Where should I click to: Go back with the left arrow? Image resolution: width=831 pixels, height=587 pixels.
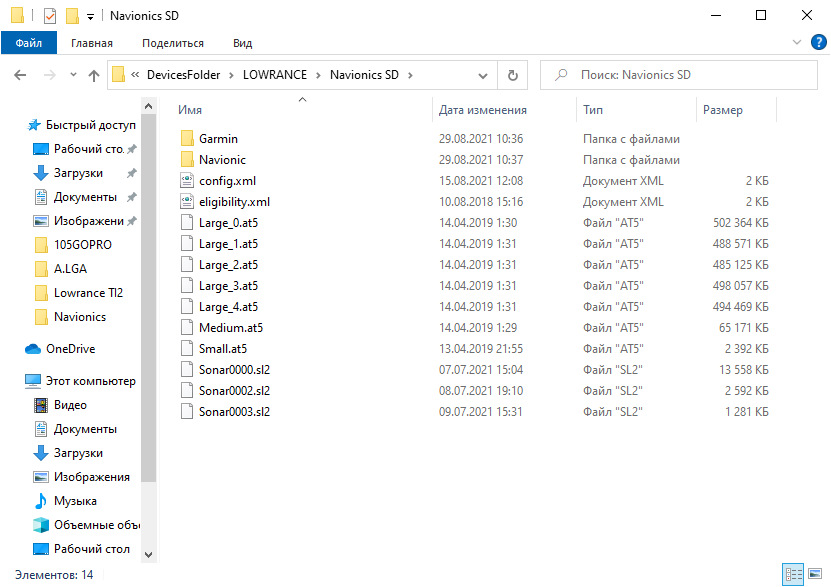point(20,75)
